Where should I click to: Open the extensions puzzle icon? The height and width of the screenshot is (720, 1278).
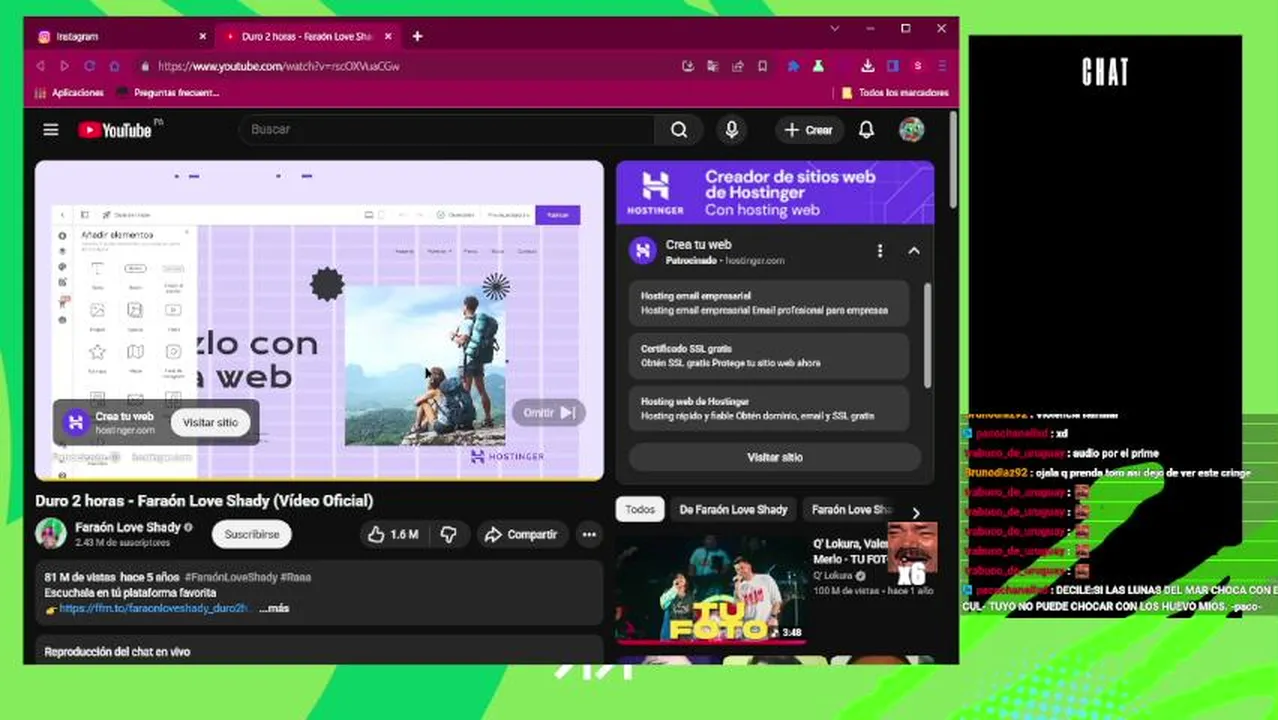click(x=793, y=66)
